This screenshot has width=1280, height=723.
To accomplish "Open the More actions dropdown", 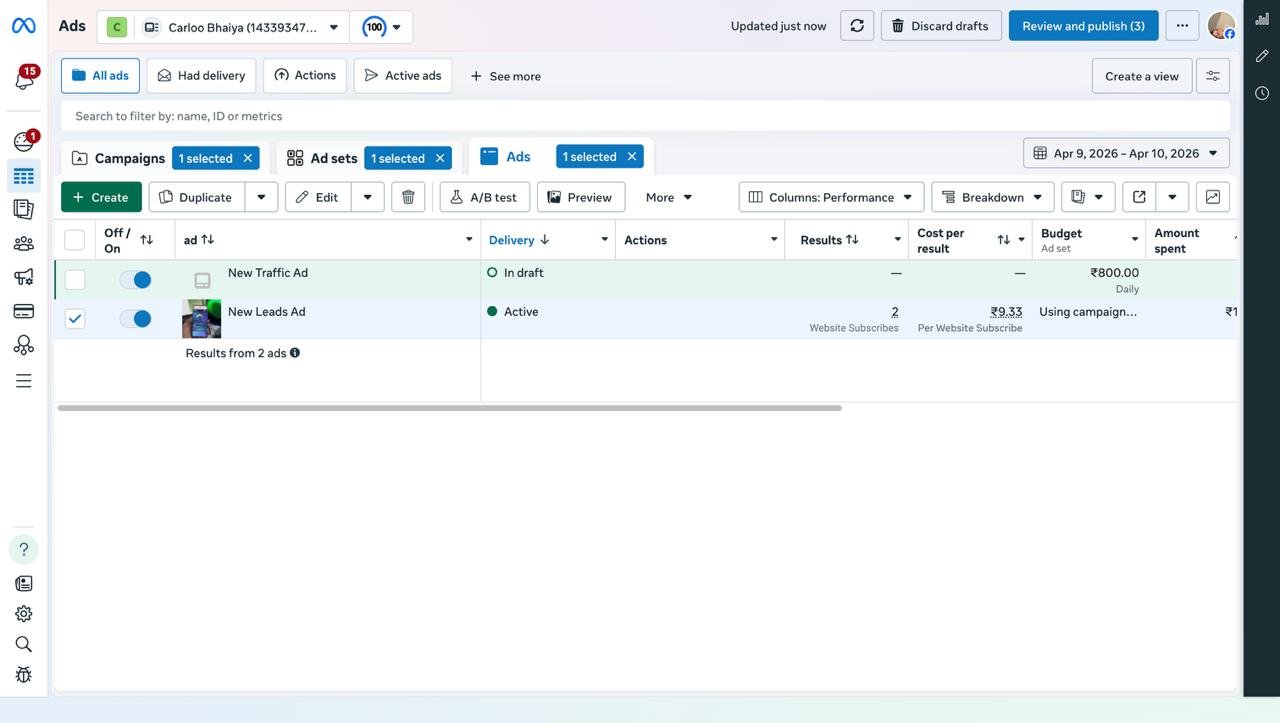I will (669, 197).
